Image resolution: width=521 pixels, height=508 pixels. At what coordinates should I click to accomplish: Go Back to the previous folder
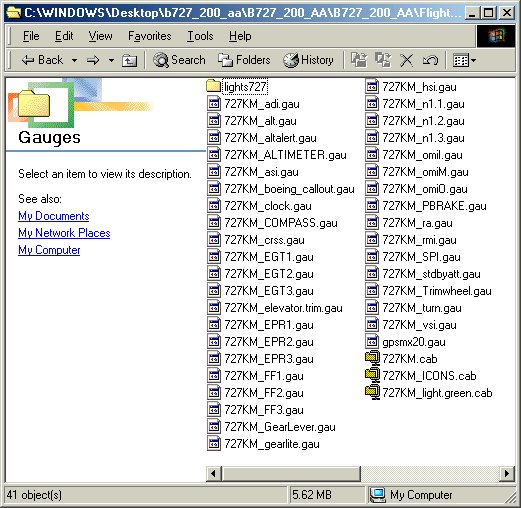42,60
